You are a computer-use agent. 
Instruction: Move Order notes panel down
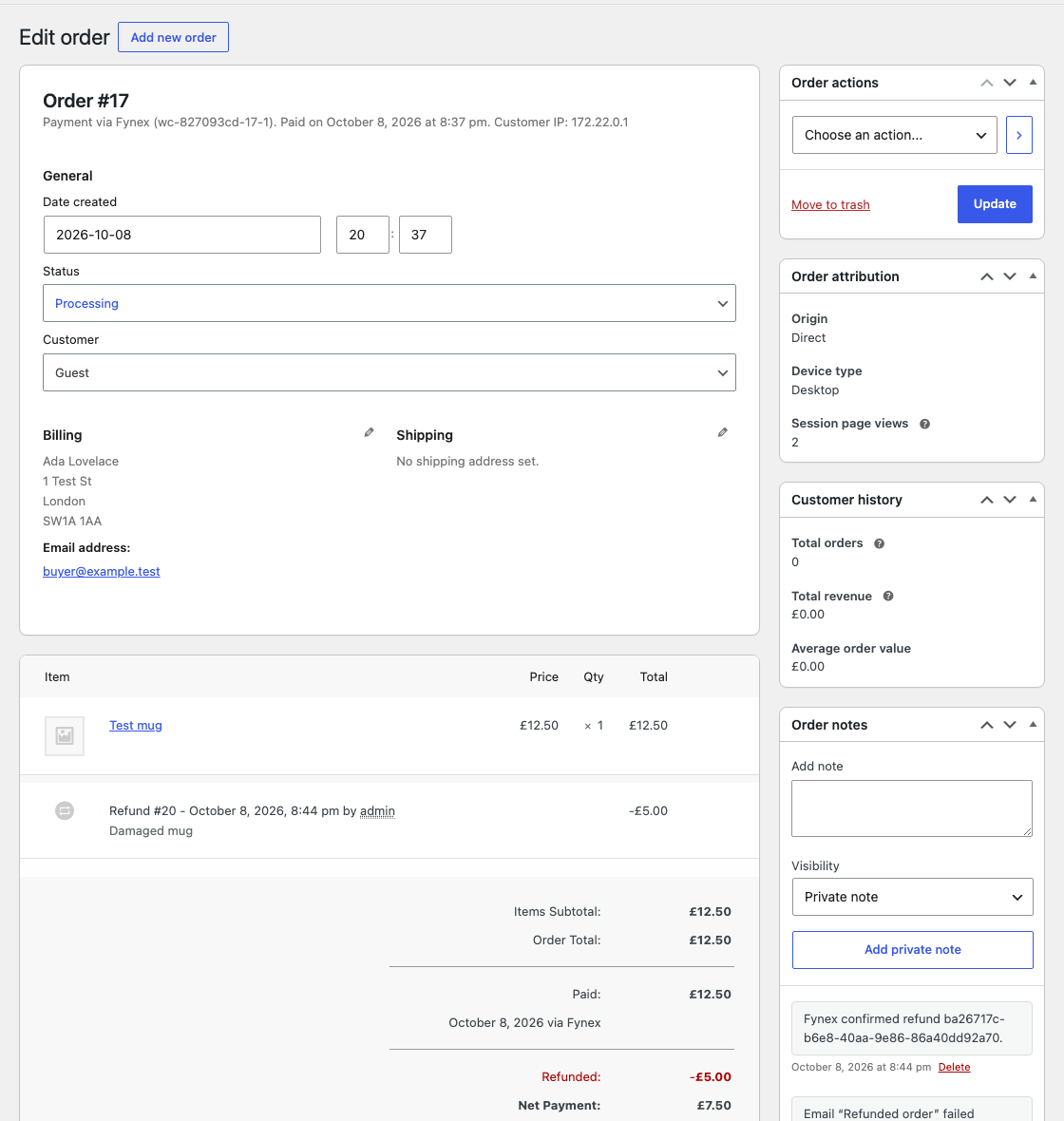[1010, 725]
